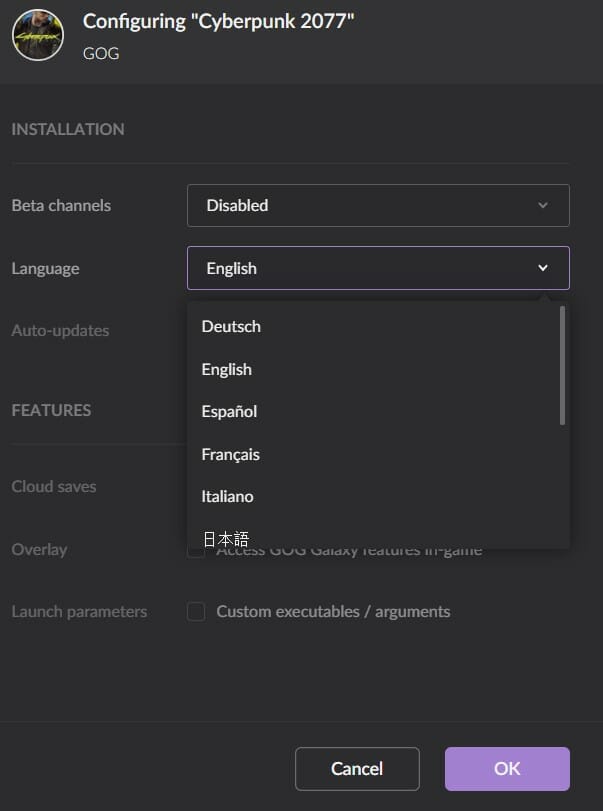Click the Cyberpunk 2077 game icon

pos(37,35)
